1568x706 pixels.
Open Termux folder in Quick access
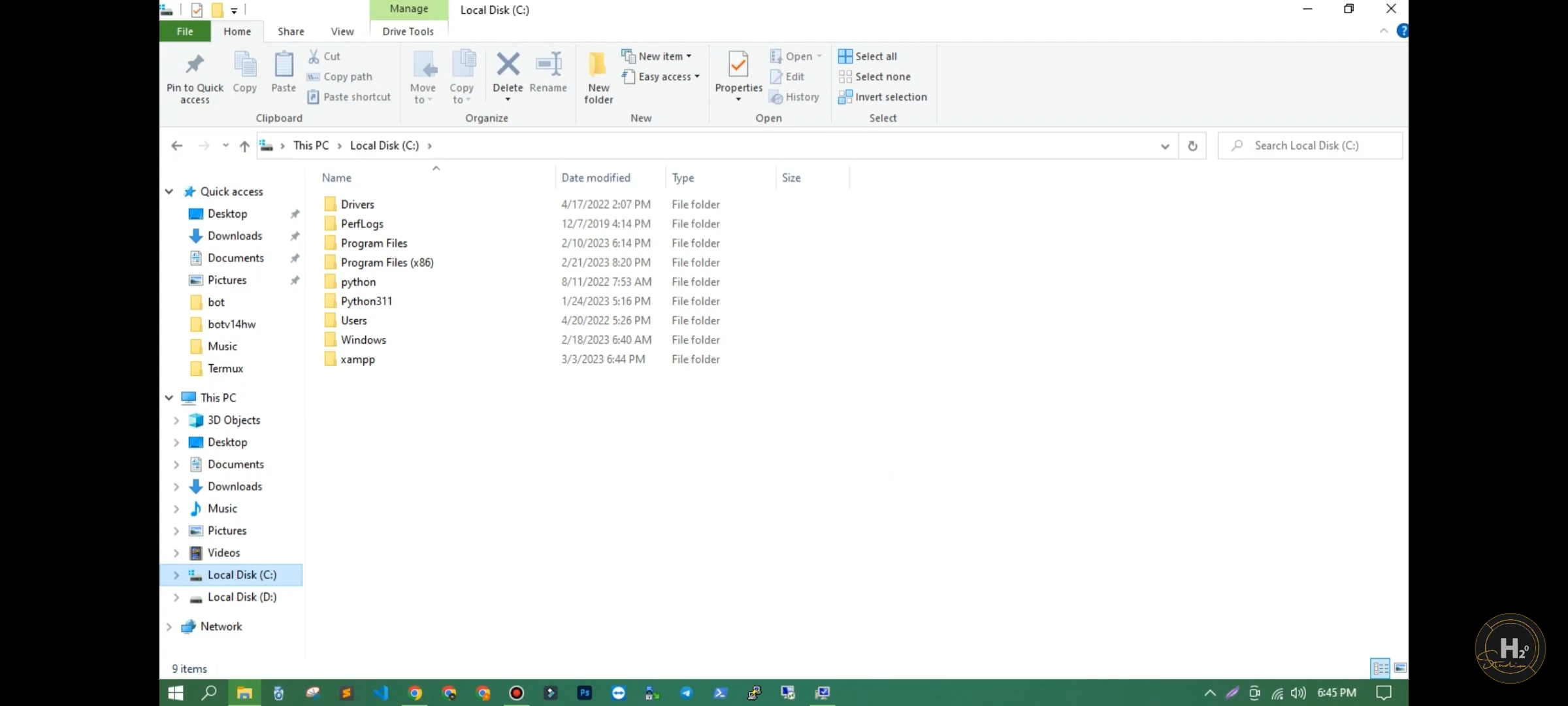click(225, 369)
